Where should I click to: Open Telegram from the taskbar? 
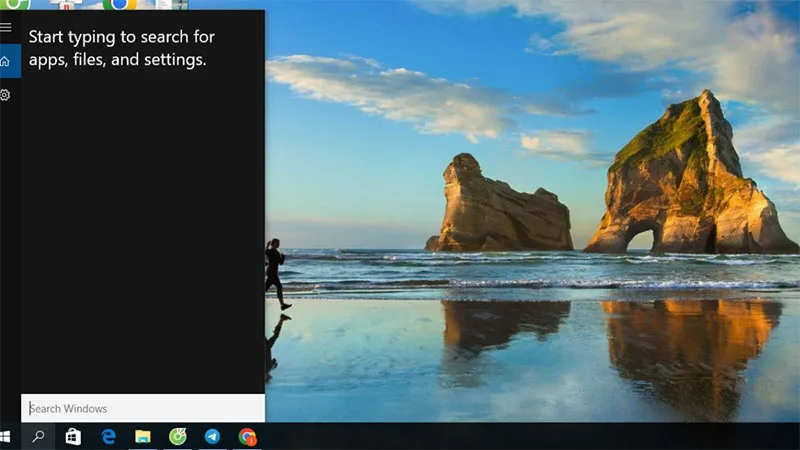tap(212, 436)
